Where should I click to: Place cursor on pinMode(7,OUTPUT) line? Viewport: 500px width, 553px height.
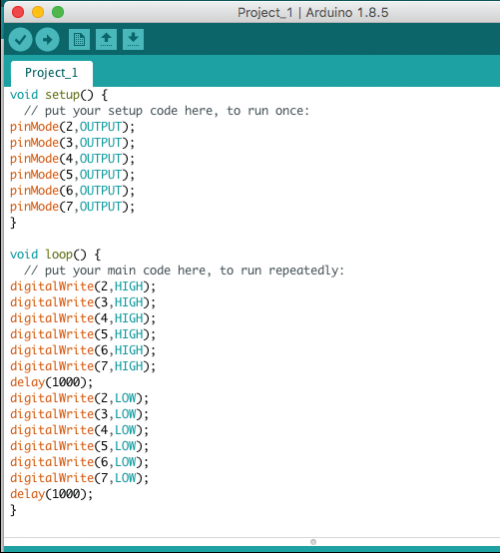72,207
